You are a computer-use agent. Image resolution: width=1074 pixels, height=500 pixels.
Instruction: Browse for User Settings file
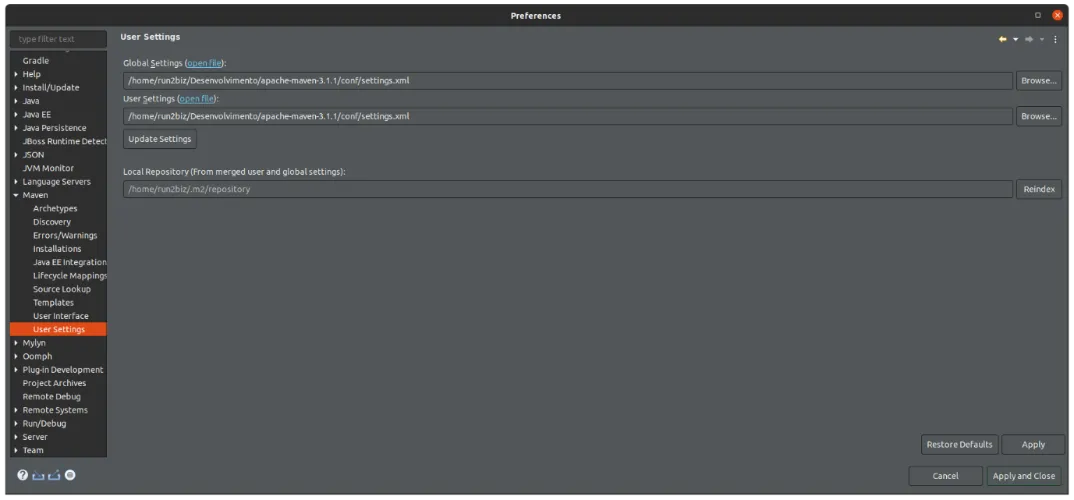1038,116
